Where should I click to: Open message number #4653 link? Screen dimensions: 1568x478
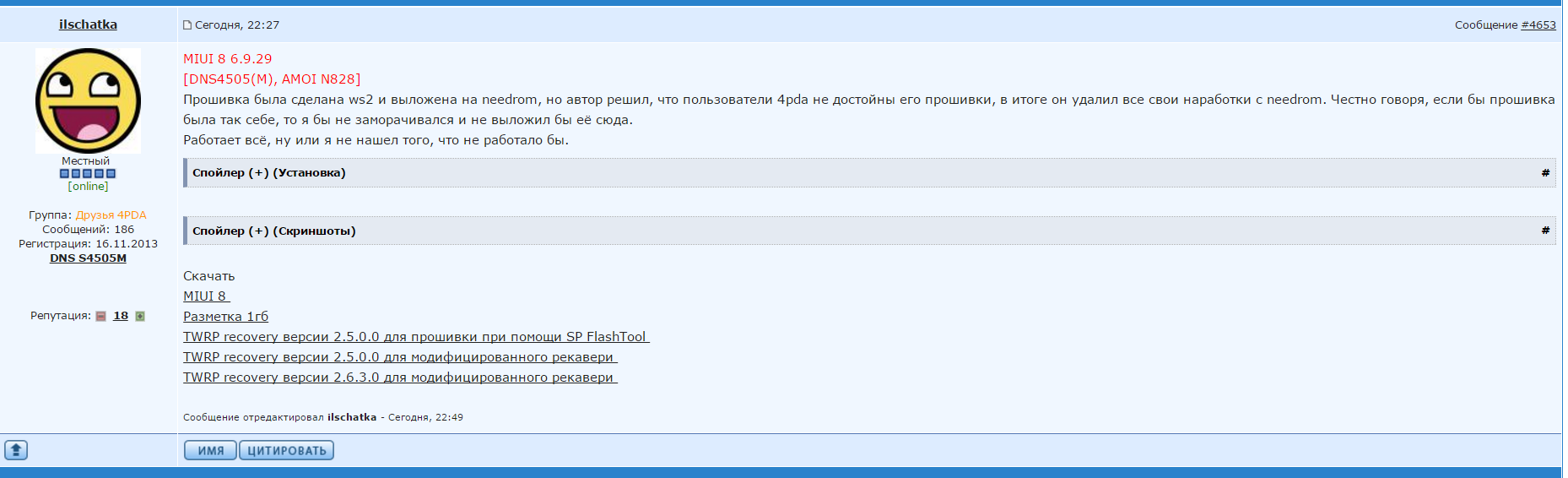[1538, 25]
